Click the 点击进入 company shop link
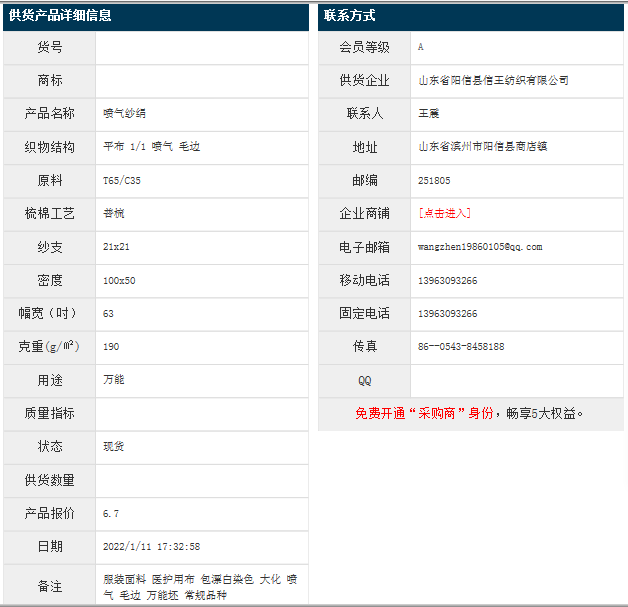This screenshot has height=607, width=628. [444, 213]
